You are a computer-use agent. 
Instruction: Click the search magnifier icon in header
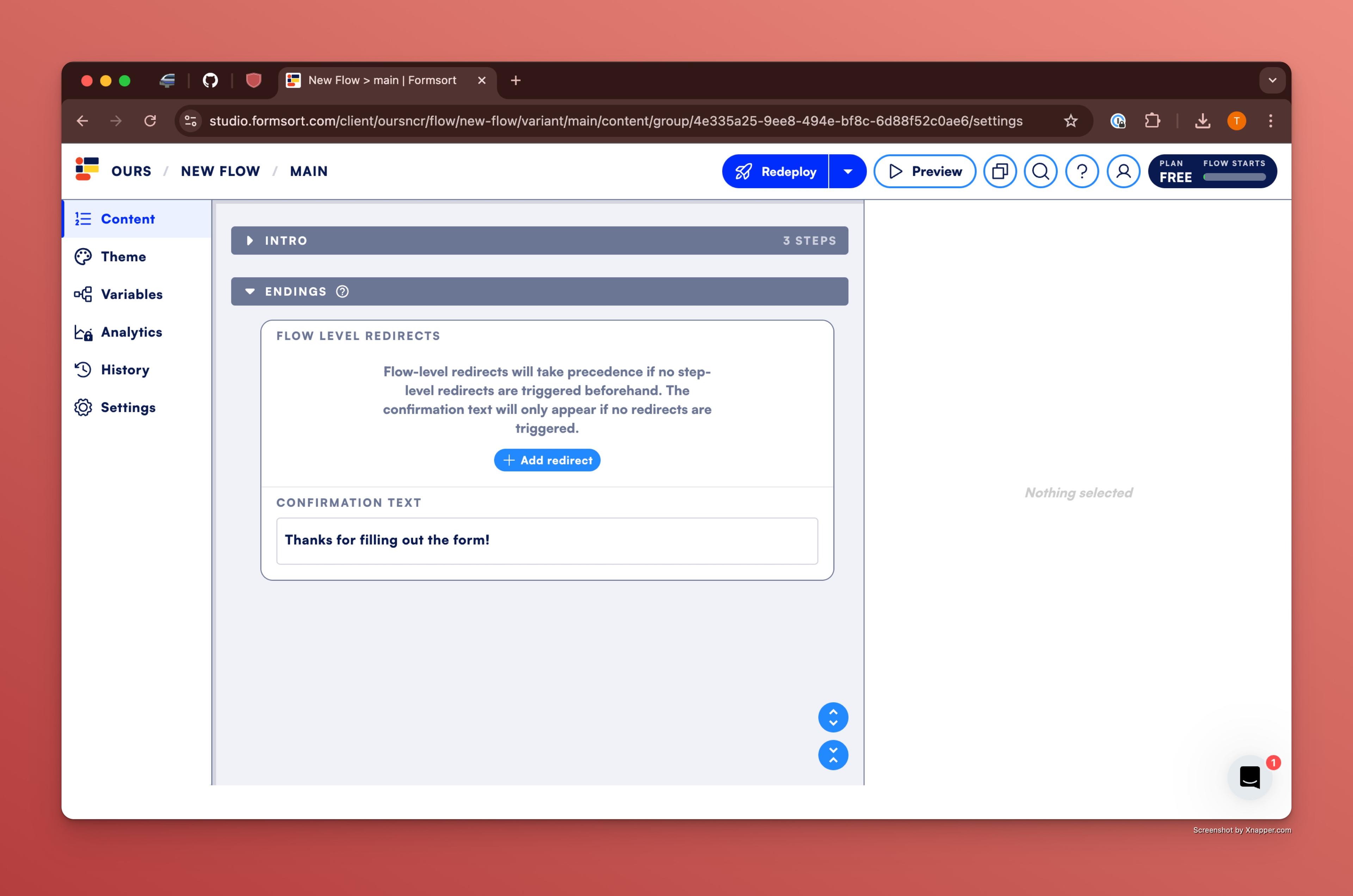coord(1040,172)
